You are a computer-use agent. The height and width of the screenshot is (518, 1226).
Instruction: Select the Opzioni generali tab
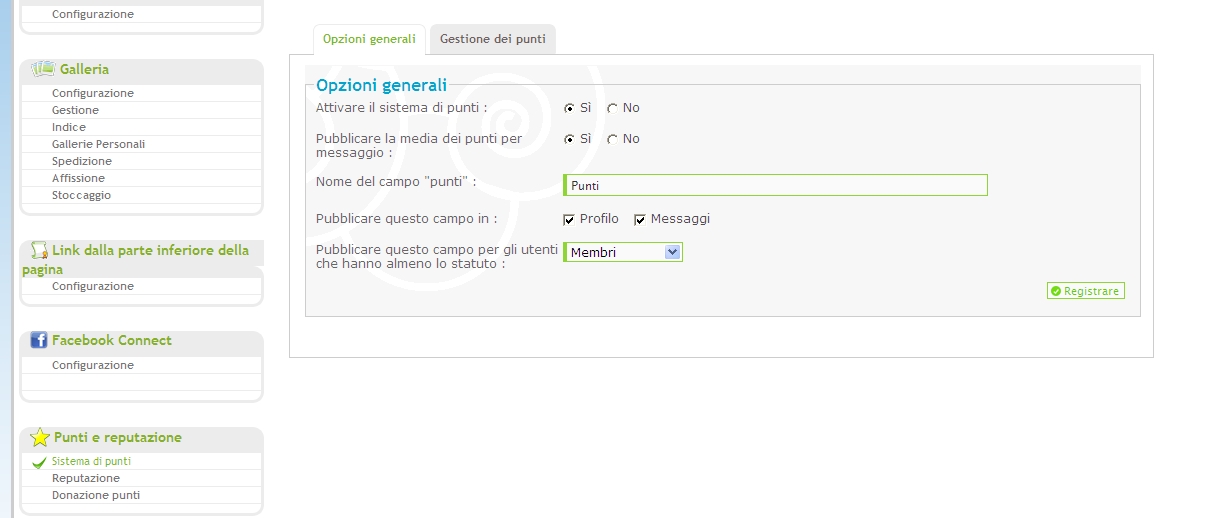coord(369,39)
